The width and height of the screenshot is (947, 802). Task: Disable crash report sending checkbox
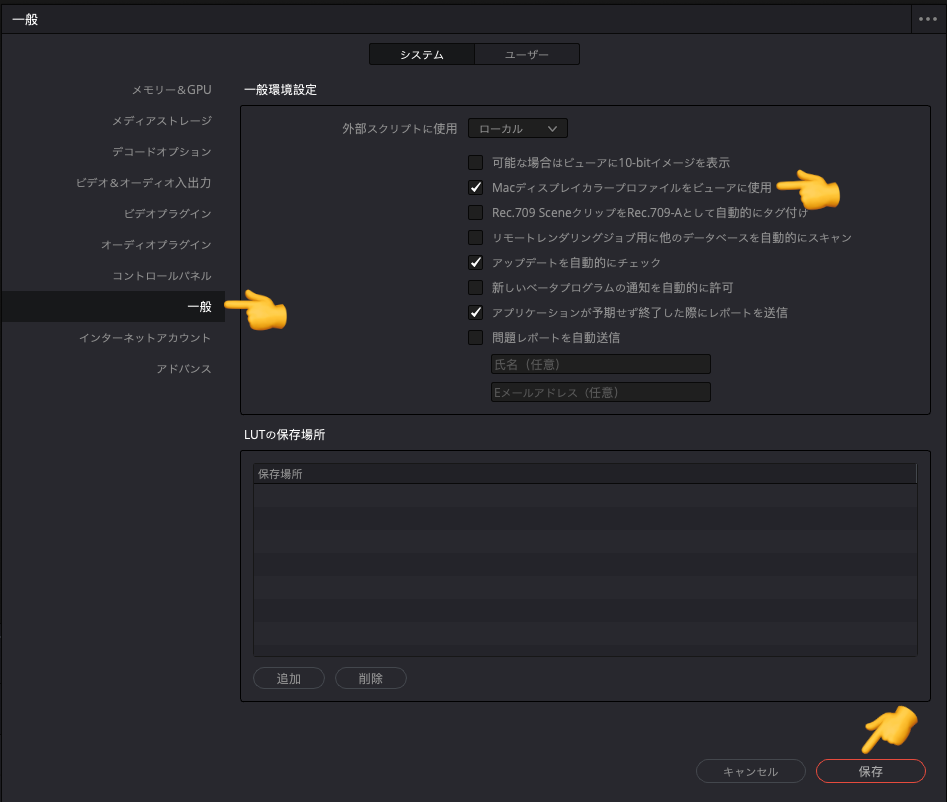click(476, 312)
